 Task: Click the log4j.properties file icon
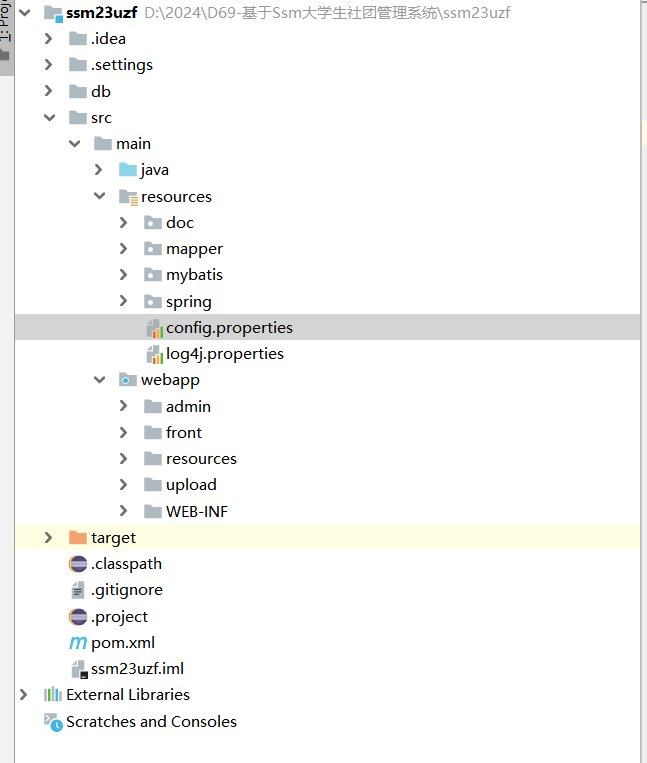(x=154, y=354)
